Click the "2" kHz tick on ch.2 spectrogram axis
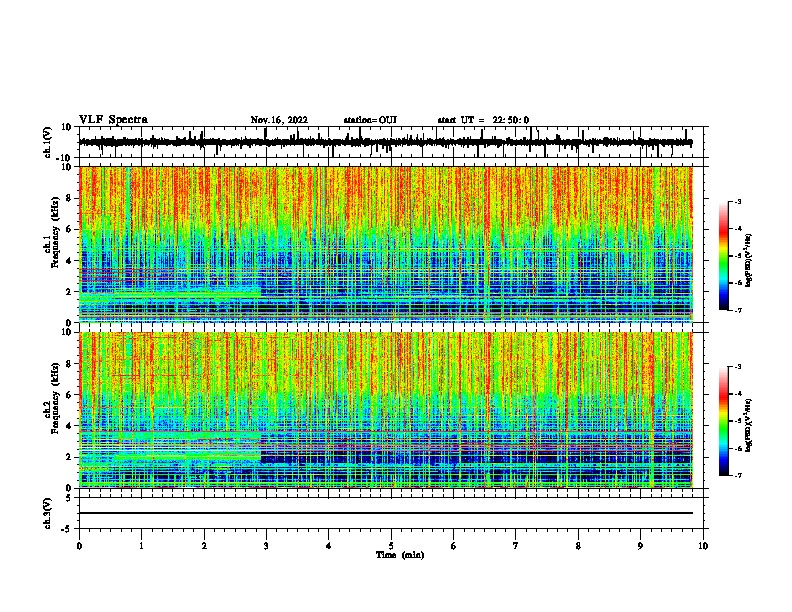The height and width of the screenshot is (612, 792). tap(69, 457)
